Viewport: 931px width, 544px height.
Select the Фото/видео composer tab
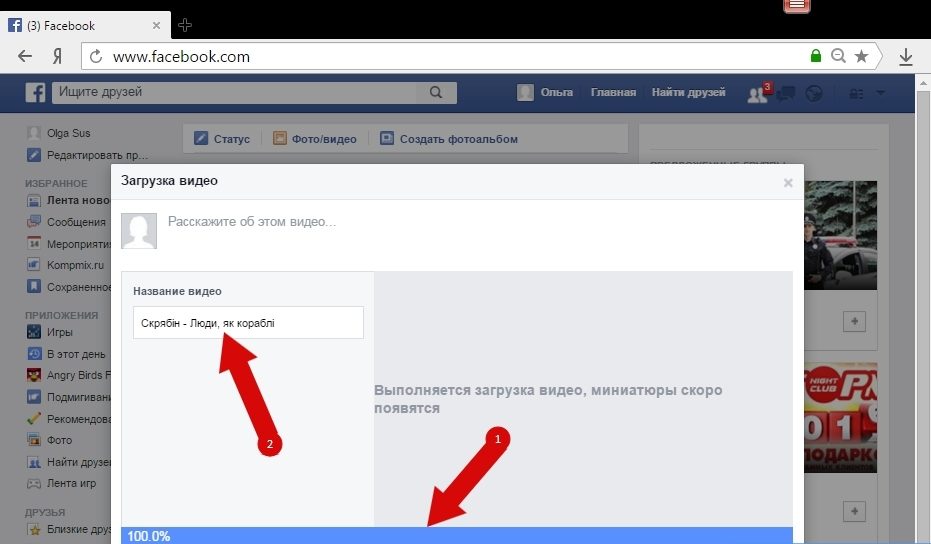[x=315, y=139]
